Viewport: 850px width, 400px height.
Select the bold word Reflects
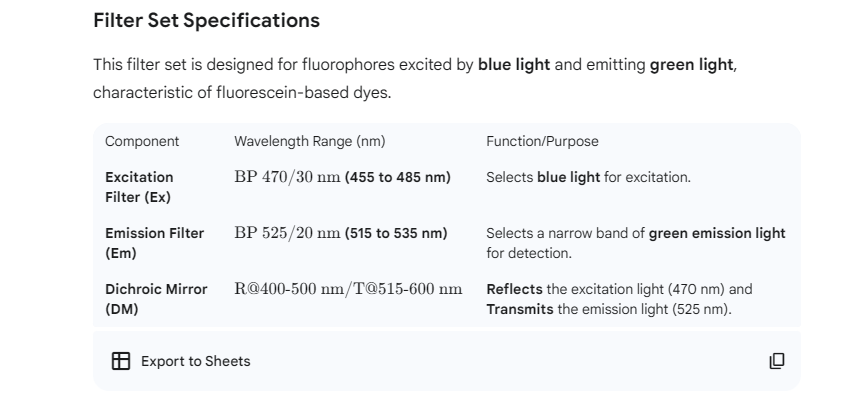(514, 290)
